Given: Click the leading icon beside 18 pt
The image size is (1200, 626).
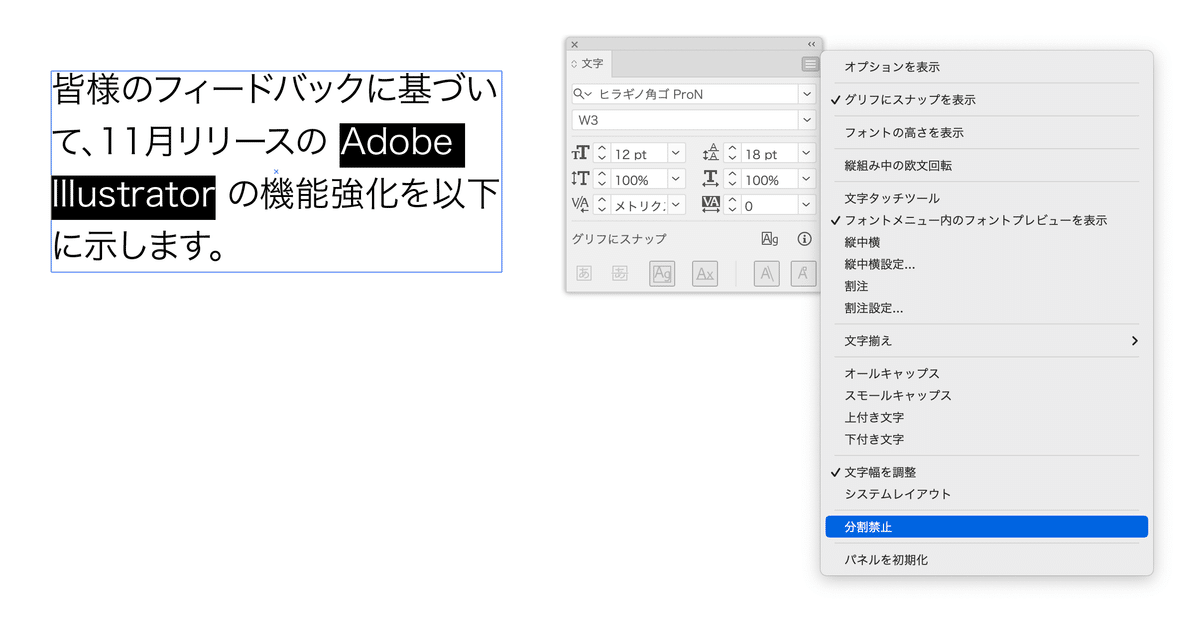Looking at the screenshot, I should 711,153.
